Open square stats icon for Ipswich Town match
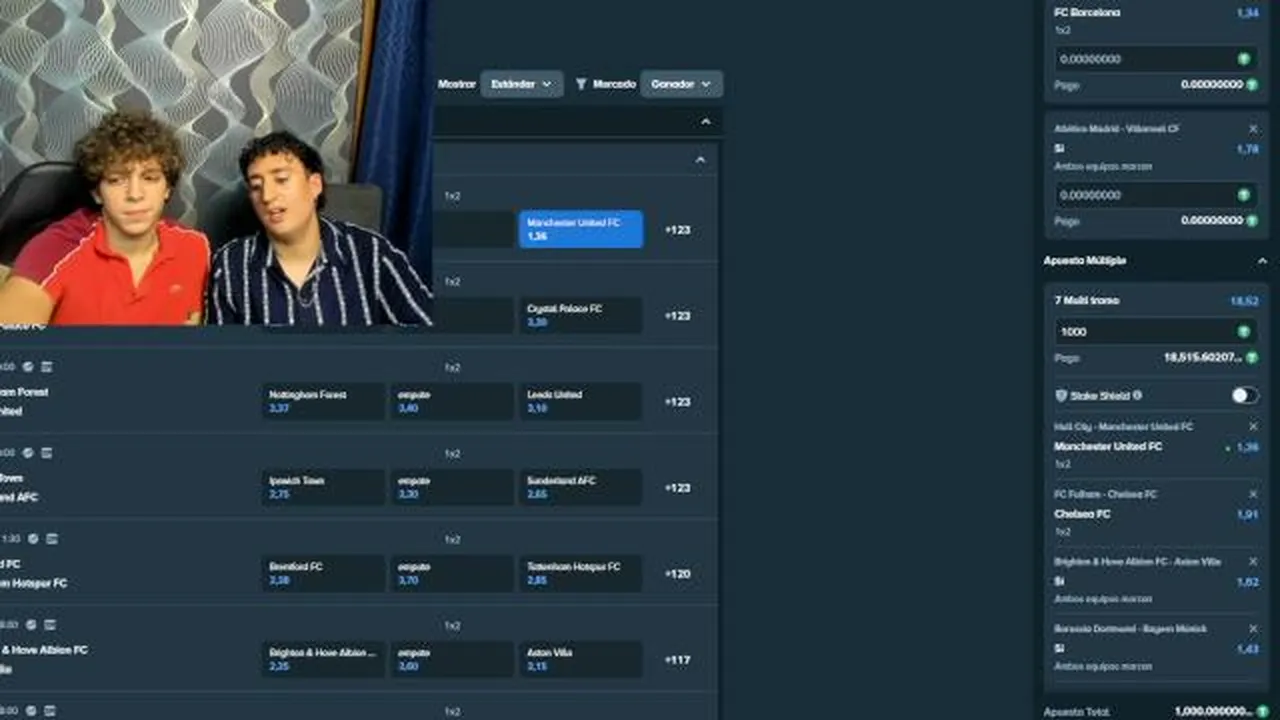The width and height of the screenshot is (1280, 720). coord(46,453)
